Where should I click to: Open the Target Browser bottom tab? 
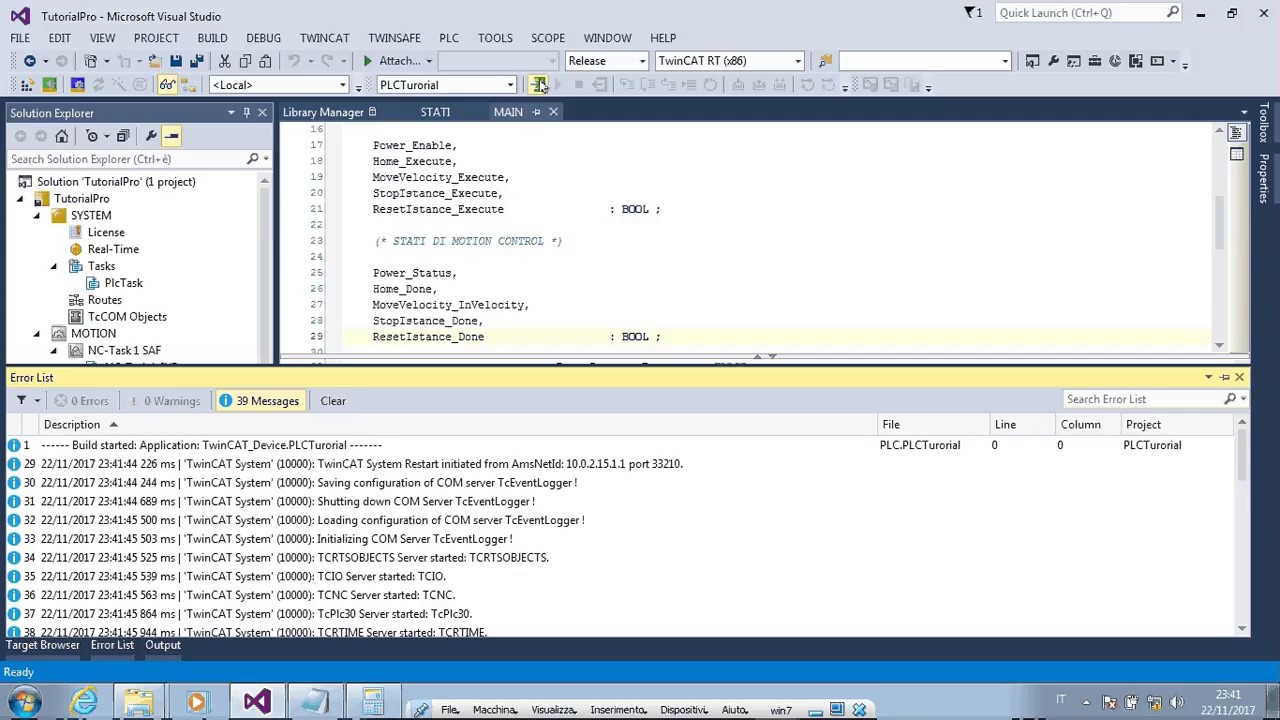(43, 645)
